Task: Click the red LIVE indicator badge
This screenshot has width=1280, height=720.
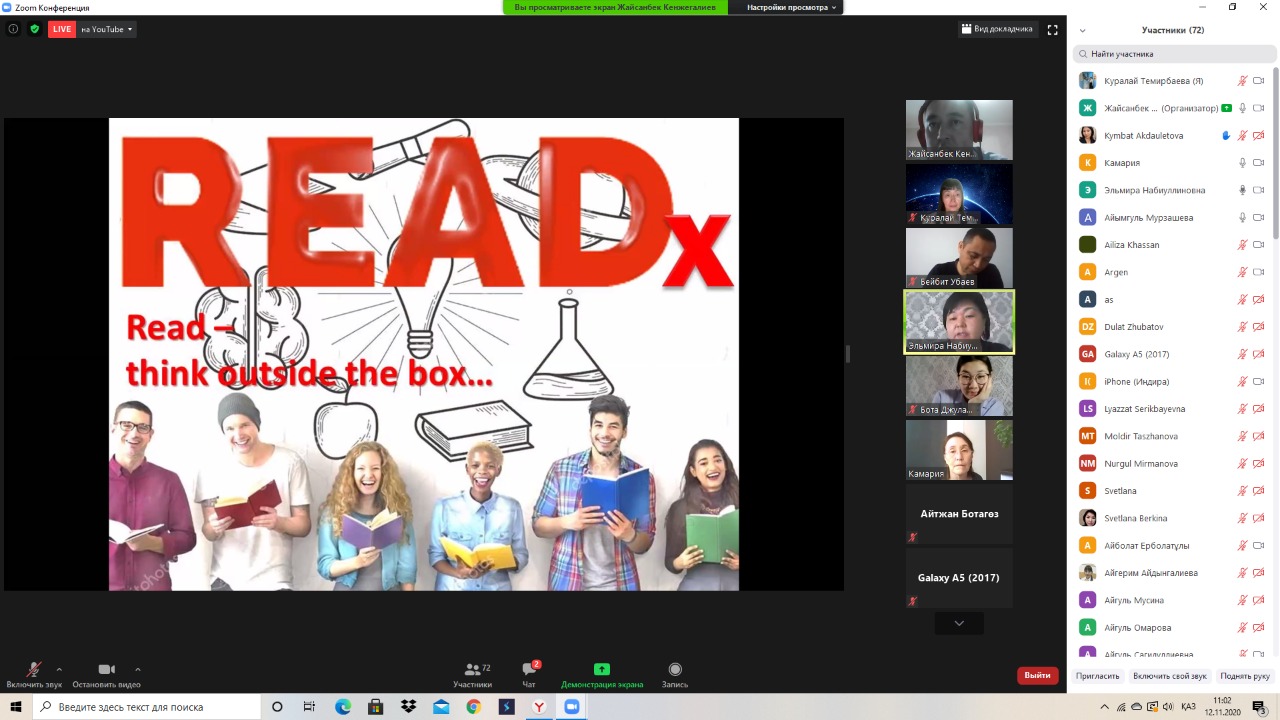Action: 62,29
